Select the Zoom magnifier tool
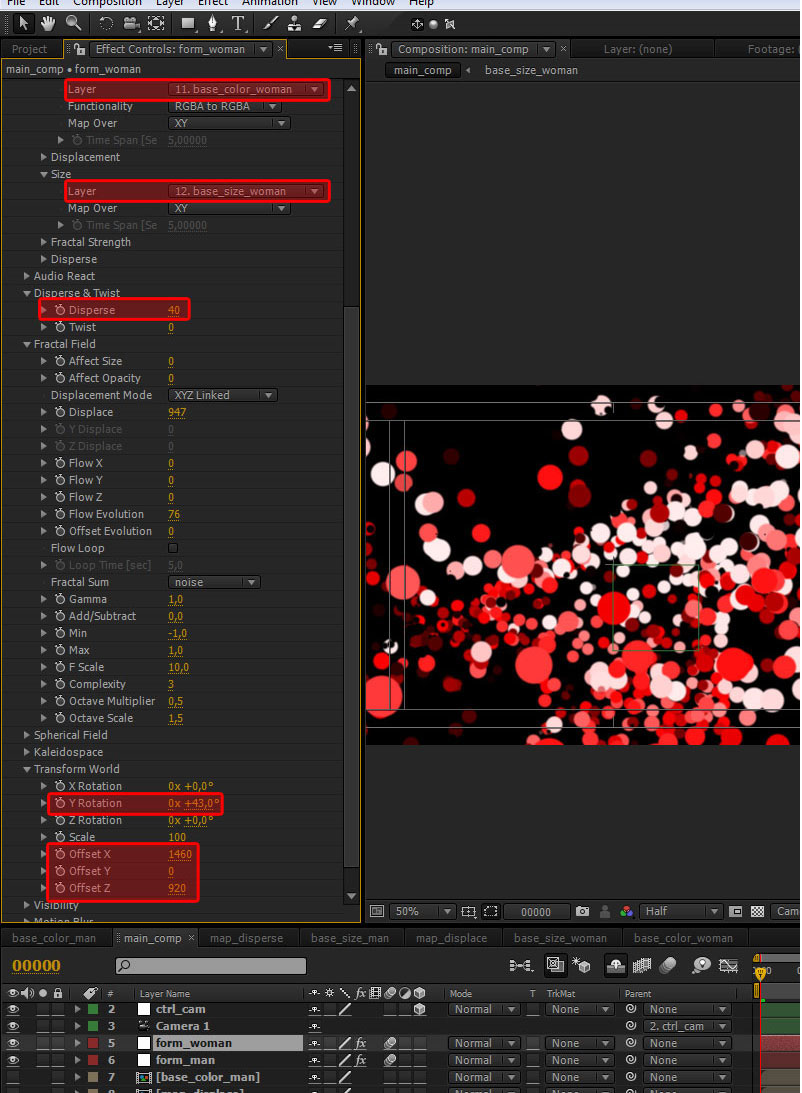This screenshot has width=802, height=1093. [x=73, y=24]
